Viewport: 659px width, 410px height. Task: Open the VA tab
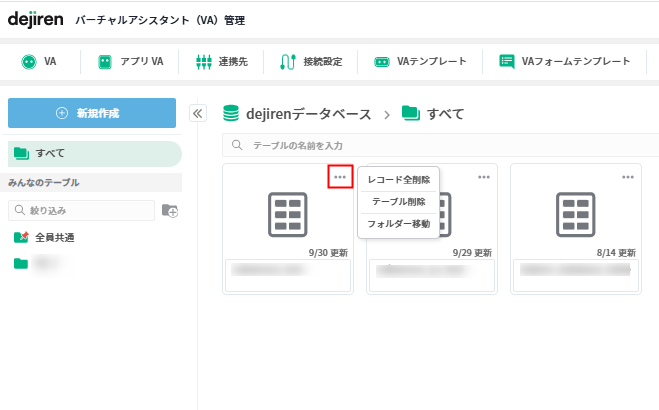point(40,61)
